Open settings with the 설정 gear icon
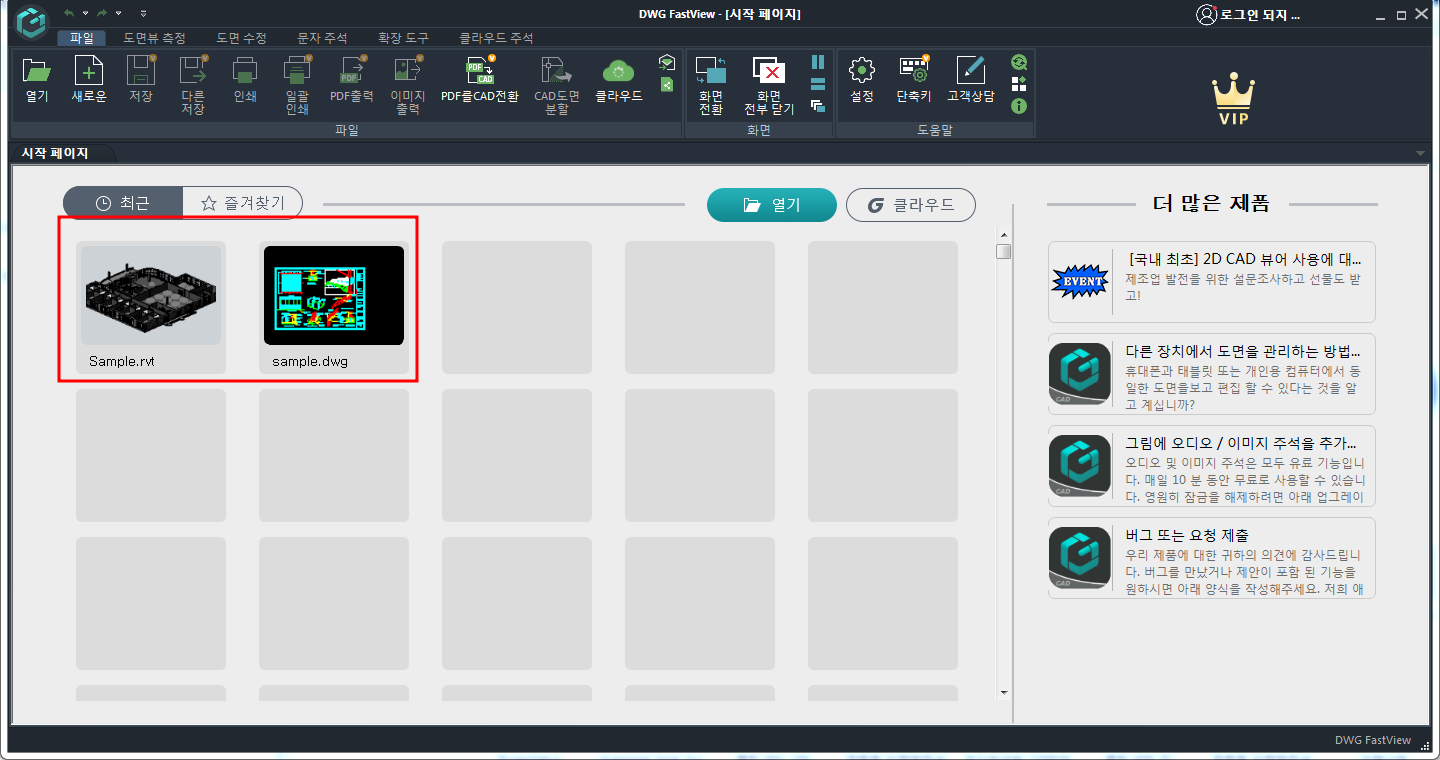Viewport: 1440px width, 760px height. tap(861, 80)
